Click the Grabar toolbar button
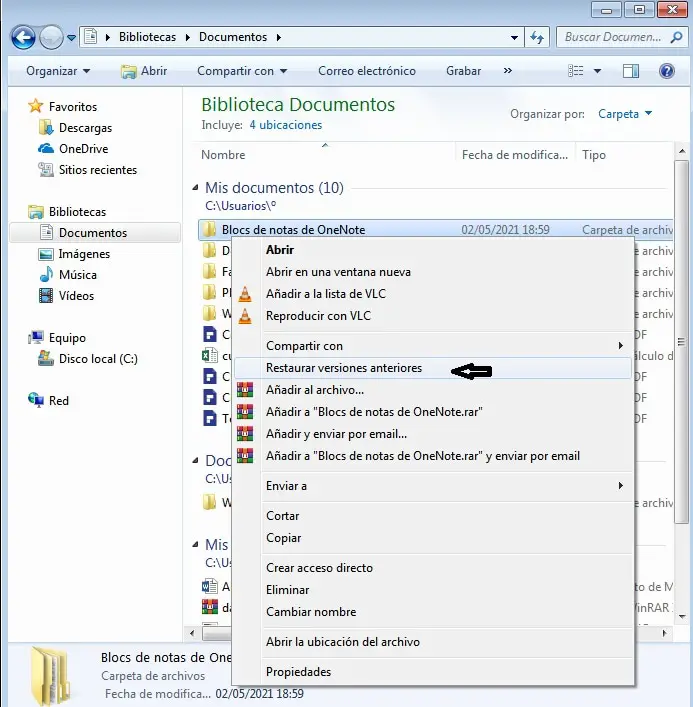The image size is (693, 707). pyautogui.click(x=464, y=71)
